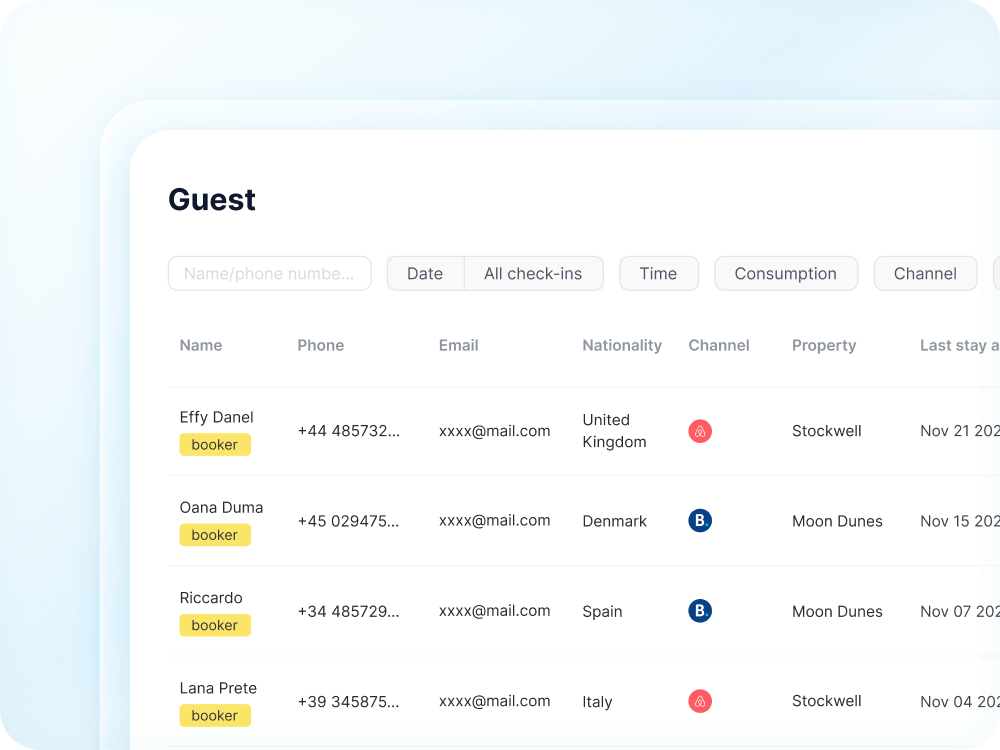This screenshot has height=750, width=1000.
Task: Click Stockwell property in Lana Prete's row
Action: [826, 701]
